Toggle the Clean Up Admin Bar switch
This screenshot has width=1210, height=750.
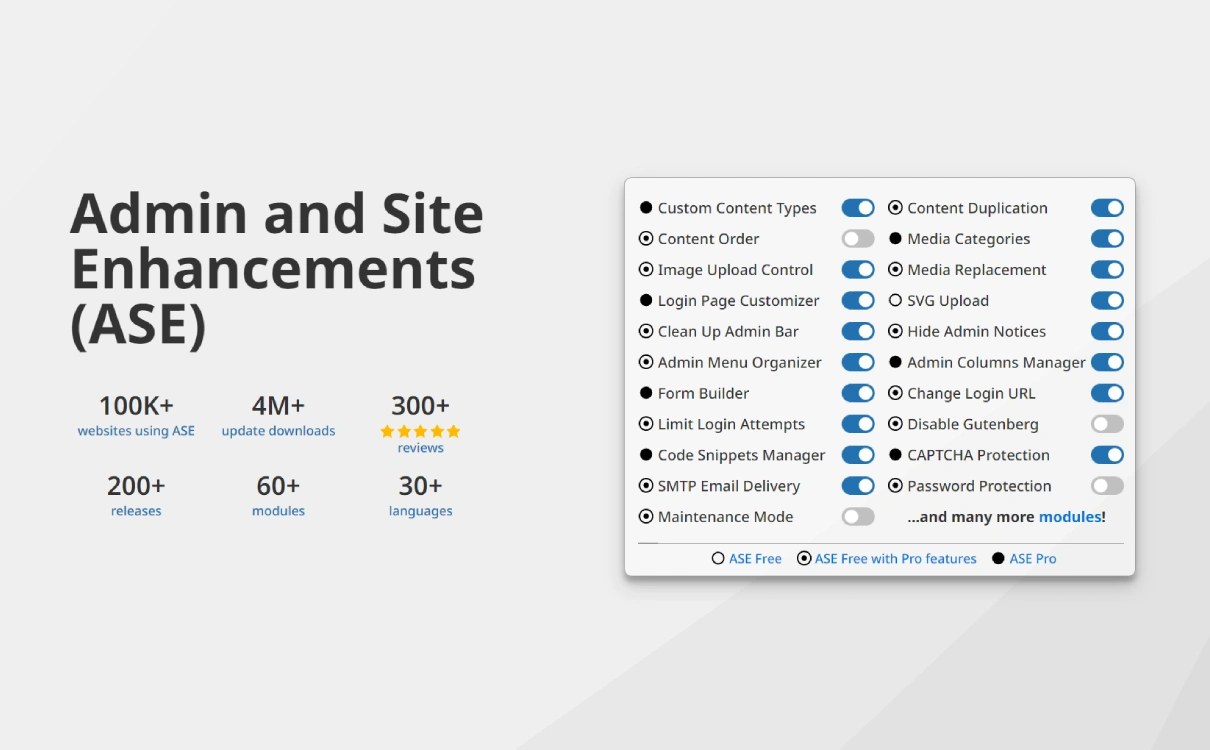tap(858, 332)
